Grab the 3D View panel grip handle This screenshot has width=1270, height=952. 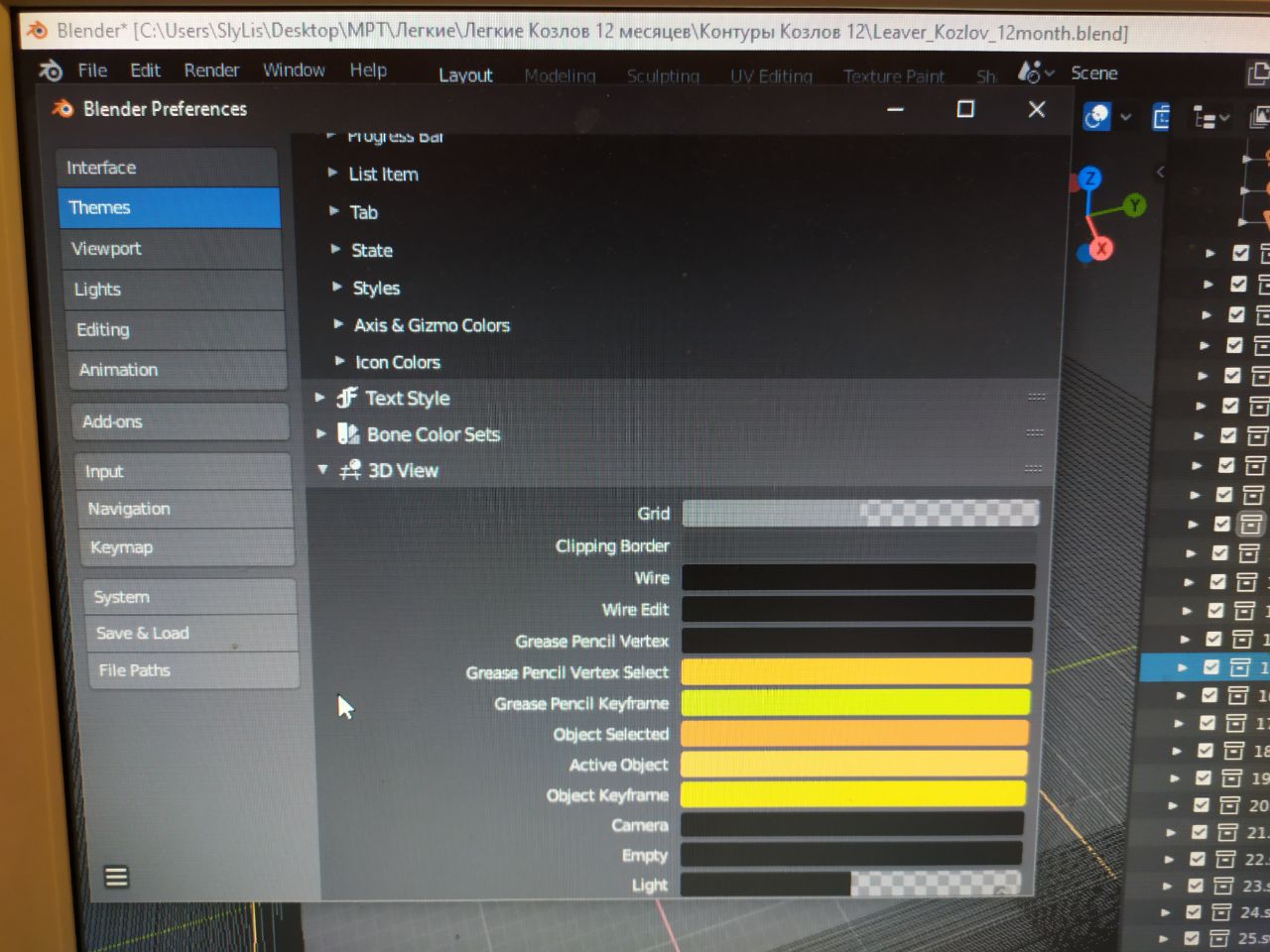(1033, 468)
